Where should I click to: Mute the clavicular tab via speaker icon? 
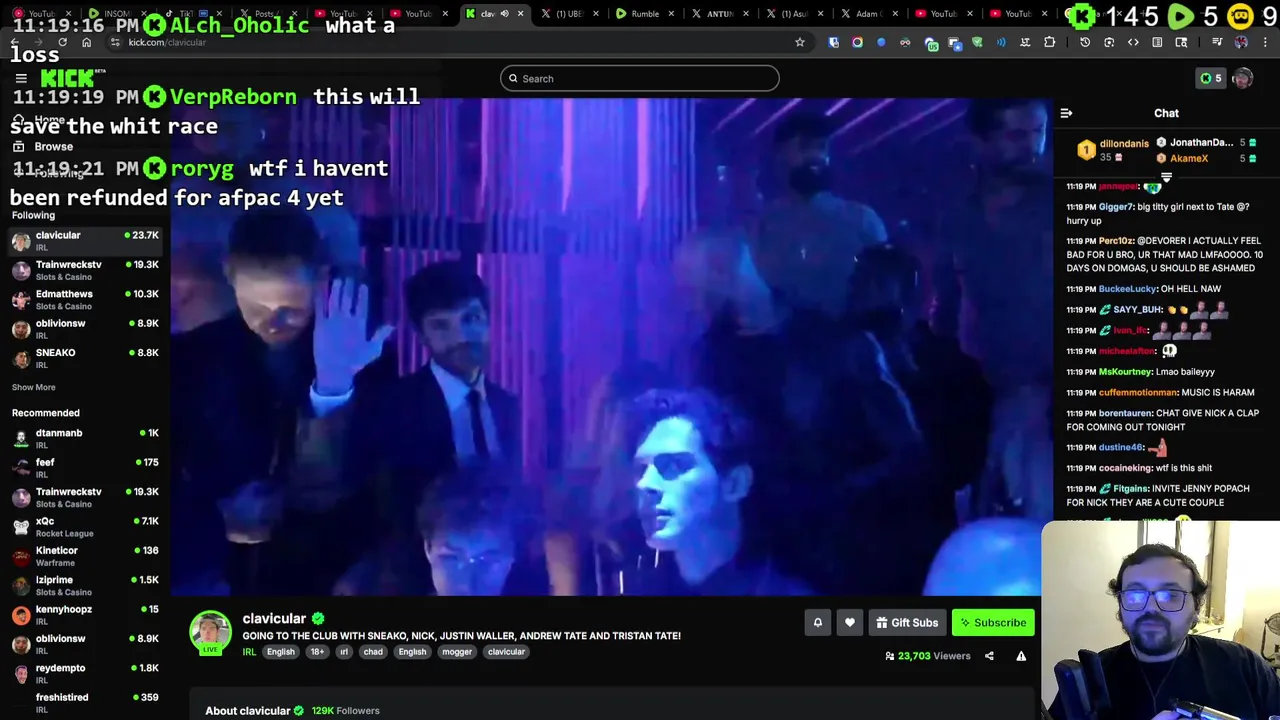click(504, 13)
